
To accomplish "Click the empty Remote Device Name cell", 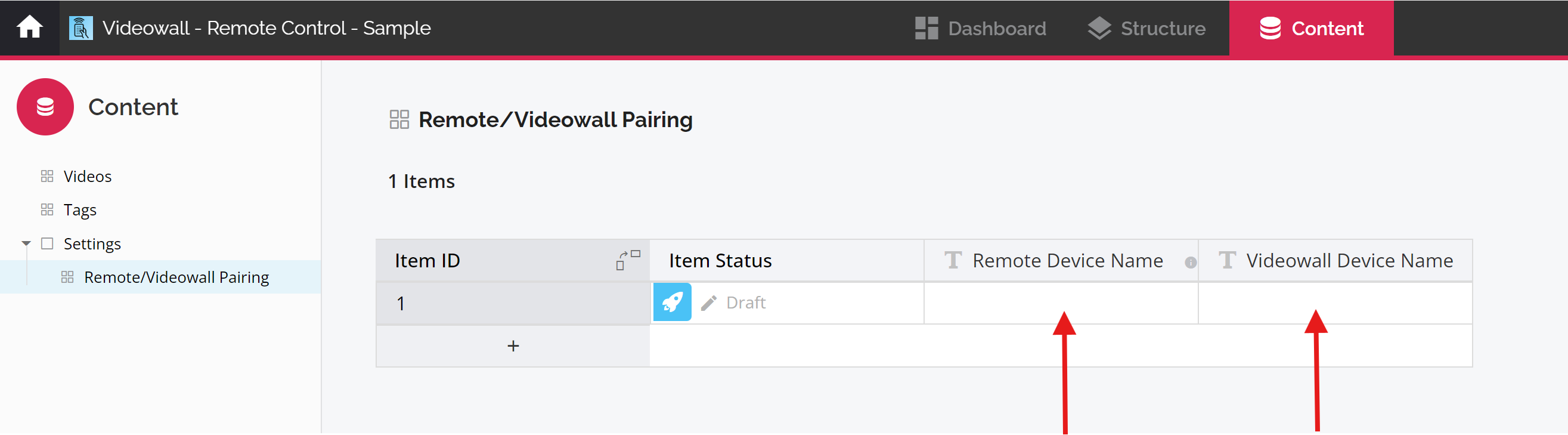I will point(1061,303).
